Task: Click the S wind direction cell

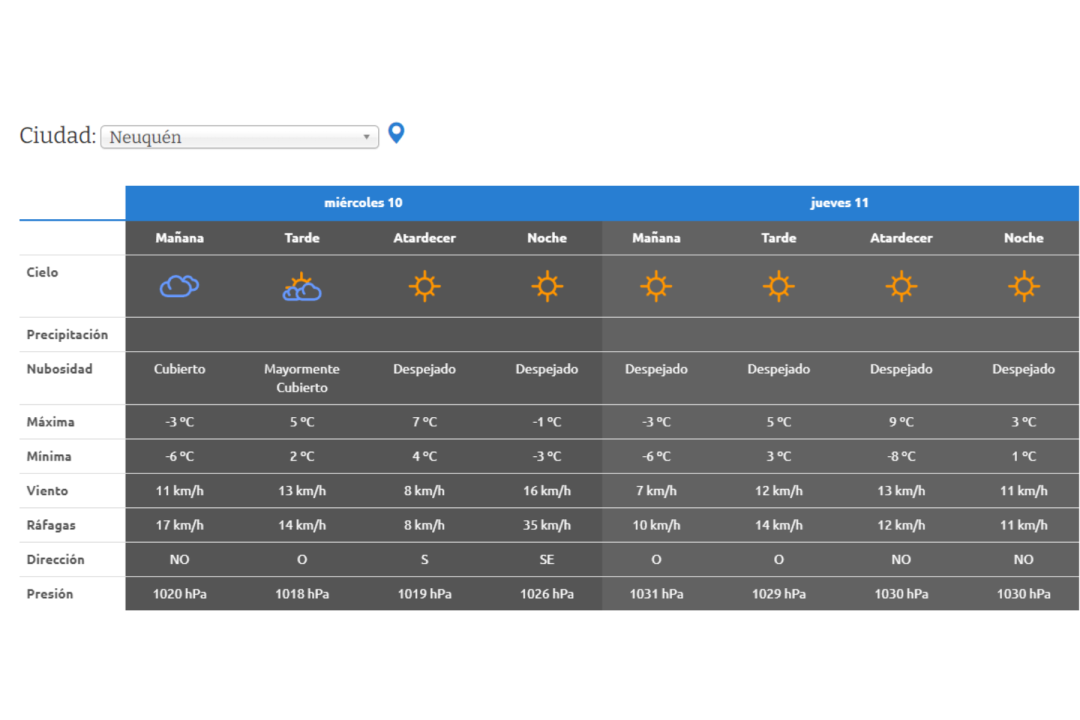Action: pyautogui.click(x=424, y=559)
